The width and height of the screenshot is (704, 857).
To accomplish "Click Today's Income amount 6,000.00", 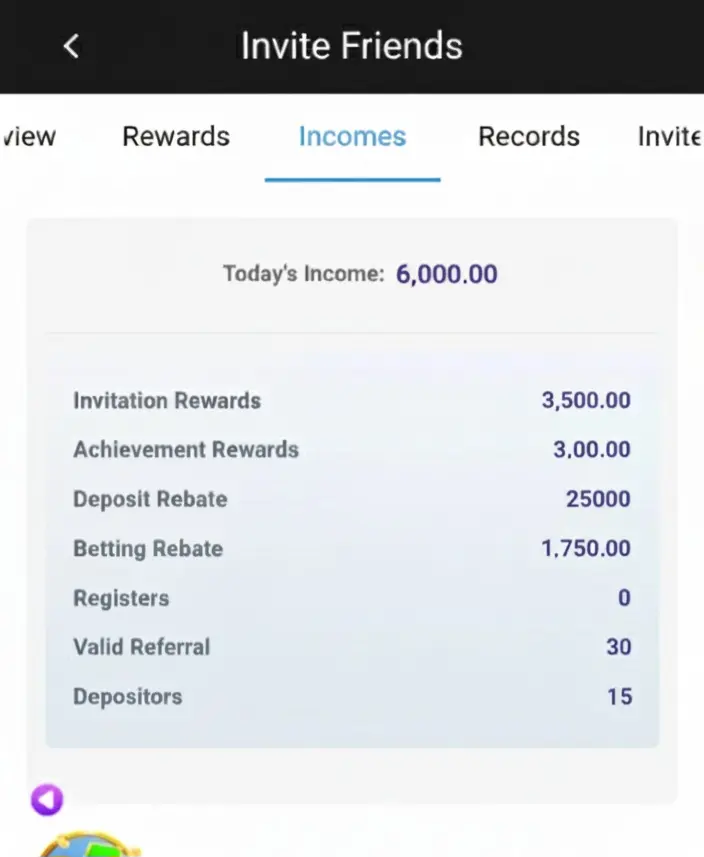I will click(447, 274).
